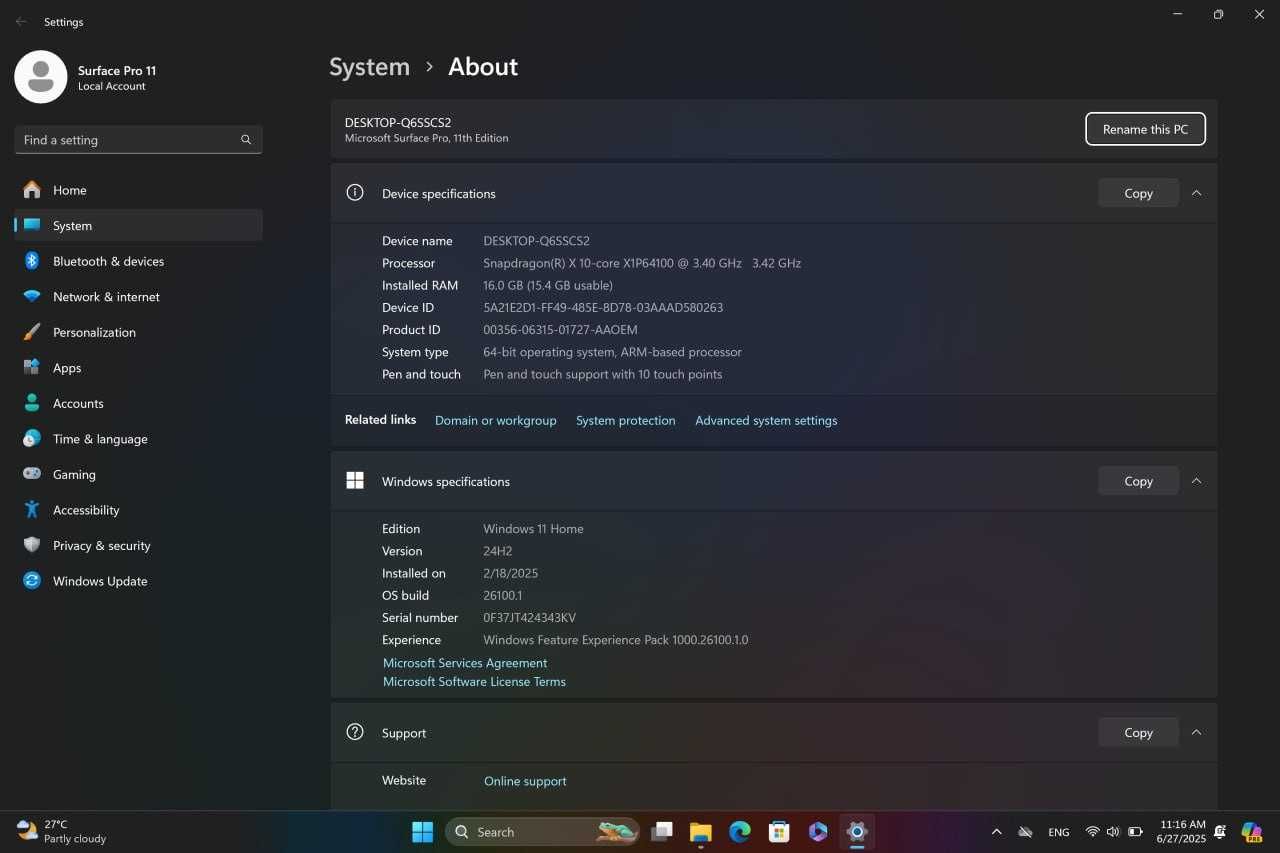Select System in the sidebar

[138, 226]
